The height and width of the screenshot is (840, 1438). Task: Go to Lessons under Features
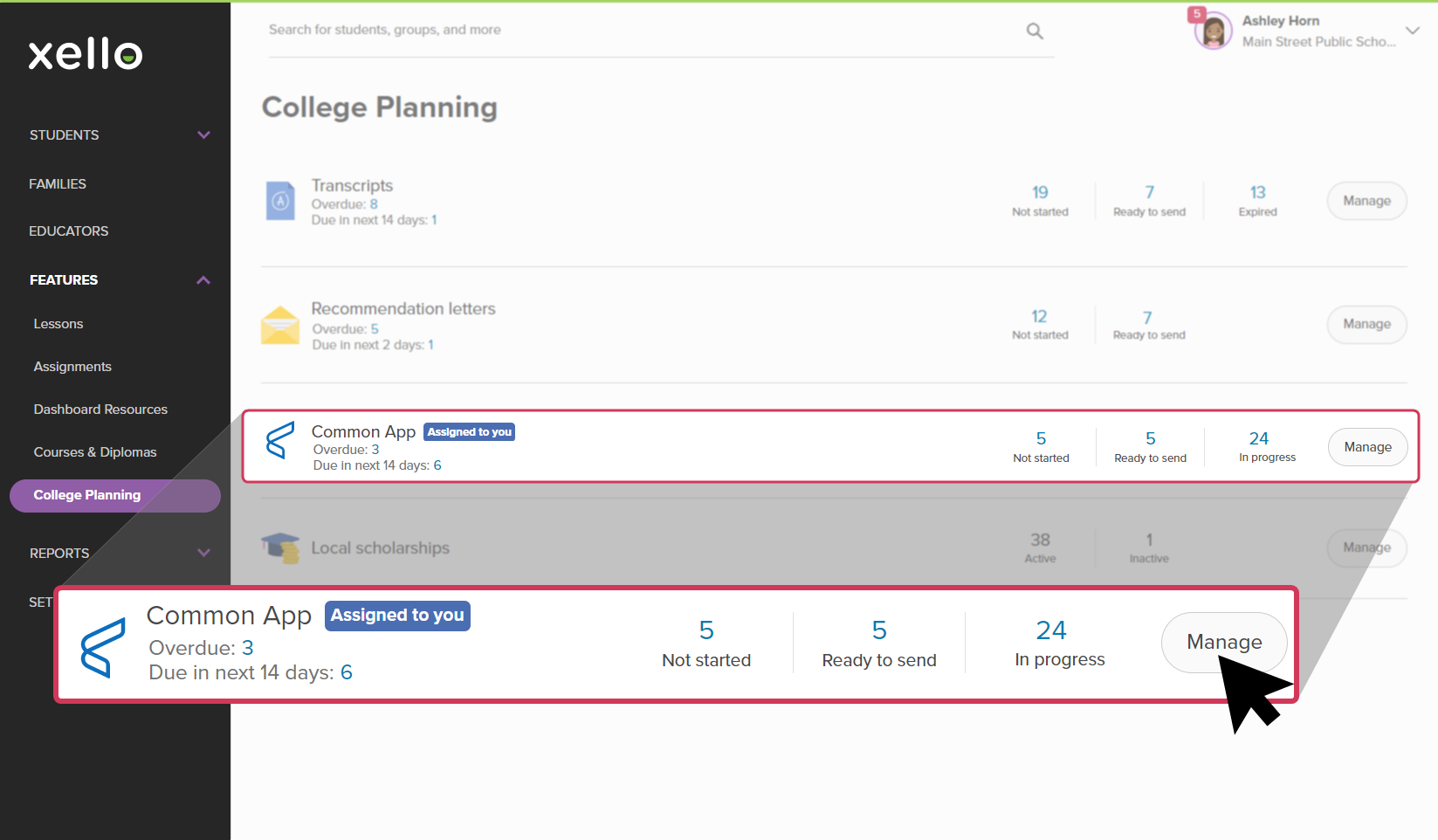pos(58,324)
